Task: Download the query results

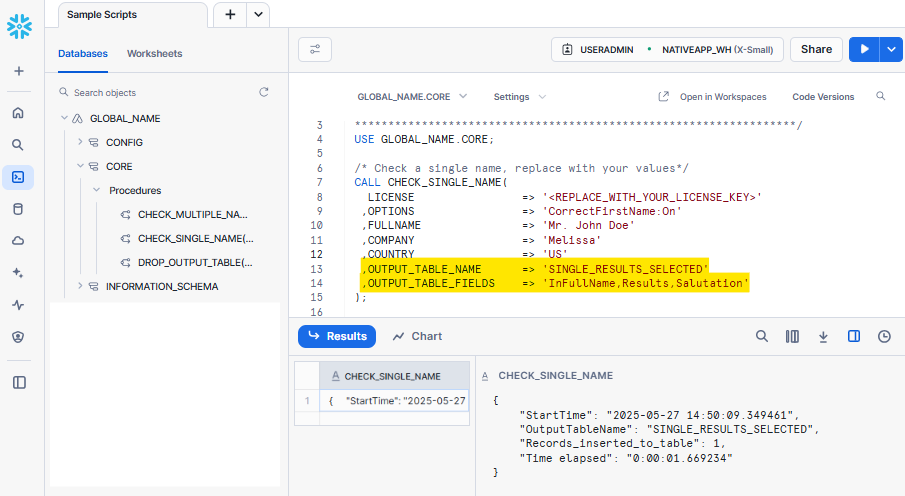Action: pyautogui.click(x=824, y=336)
